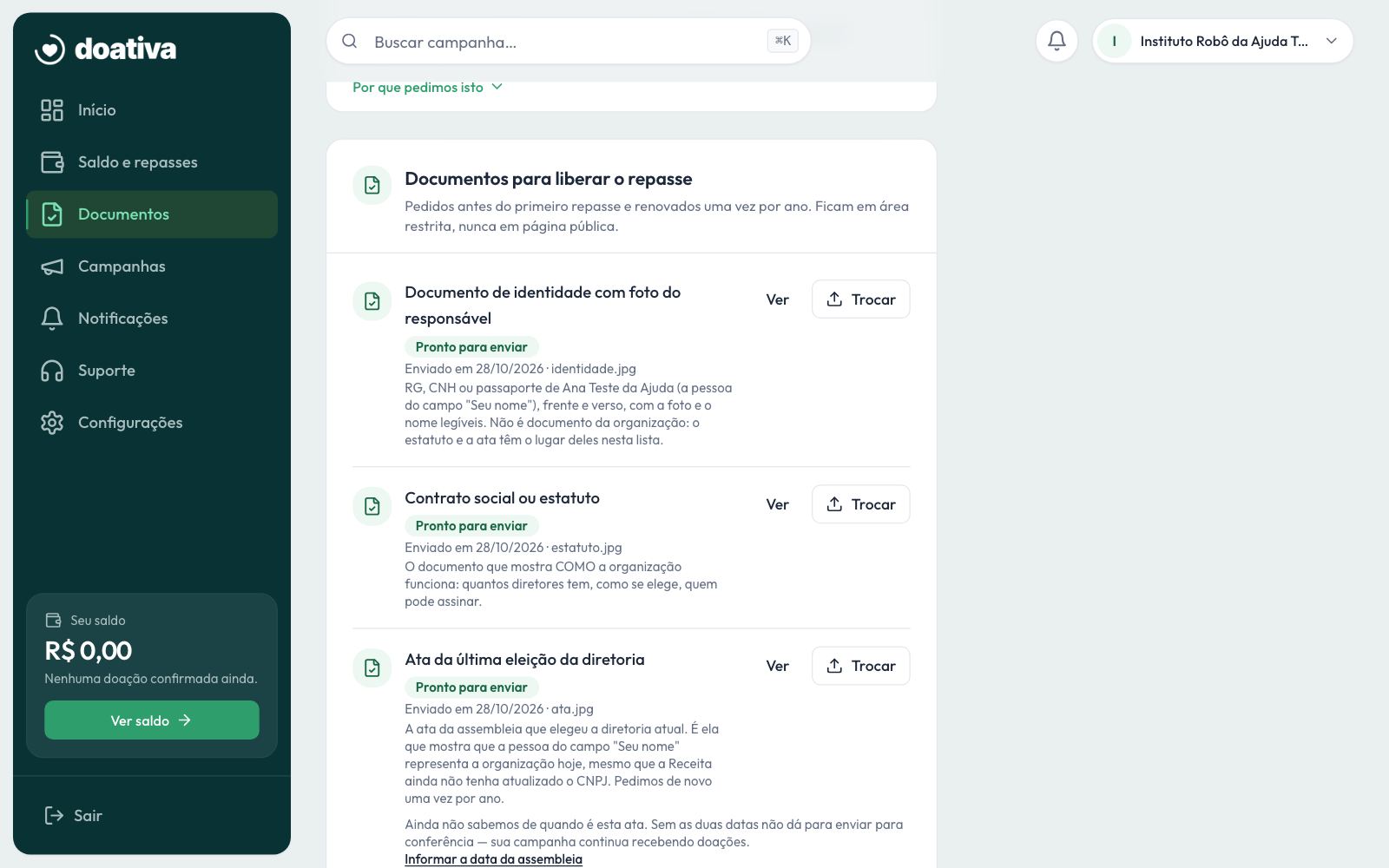Expand the Por que pedimos isto section

point(427,88)
